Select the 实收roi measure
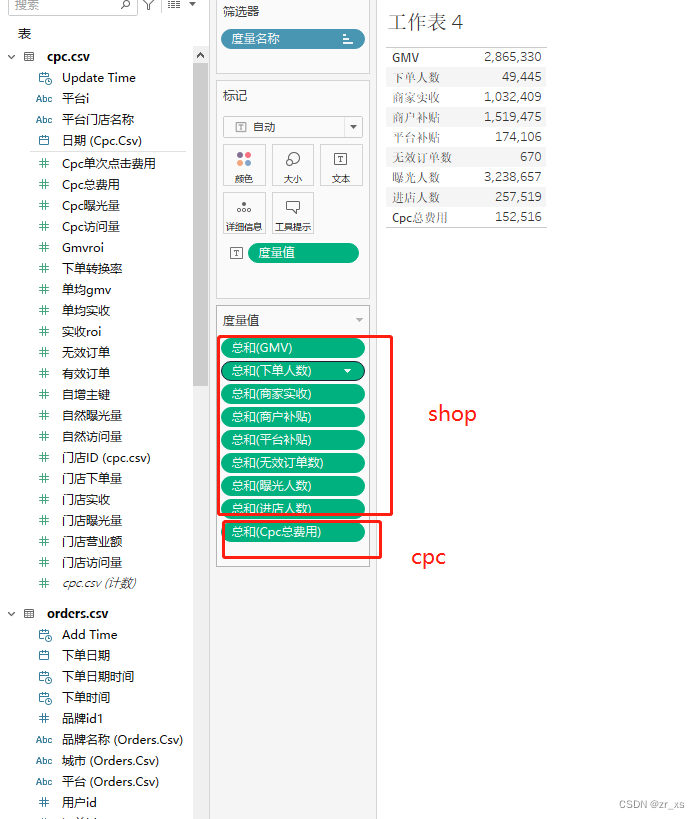 [81, 332]
